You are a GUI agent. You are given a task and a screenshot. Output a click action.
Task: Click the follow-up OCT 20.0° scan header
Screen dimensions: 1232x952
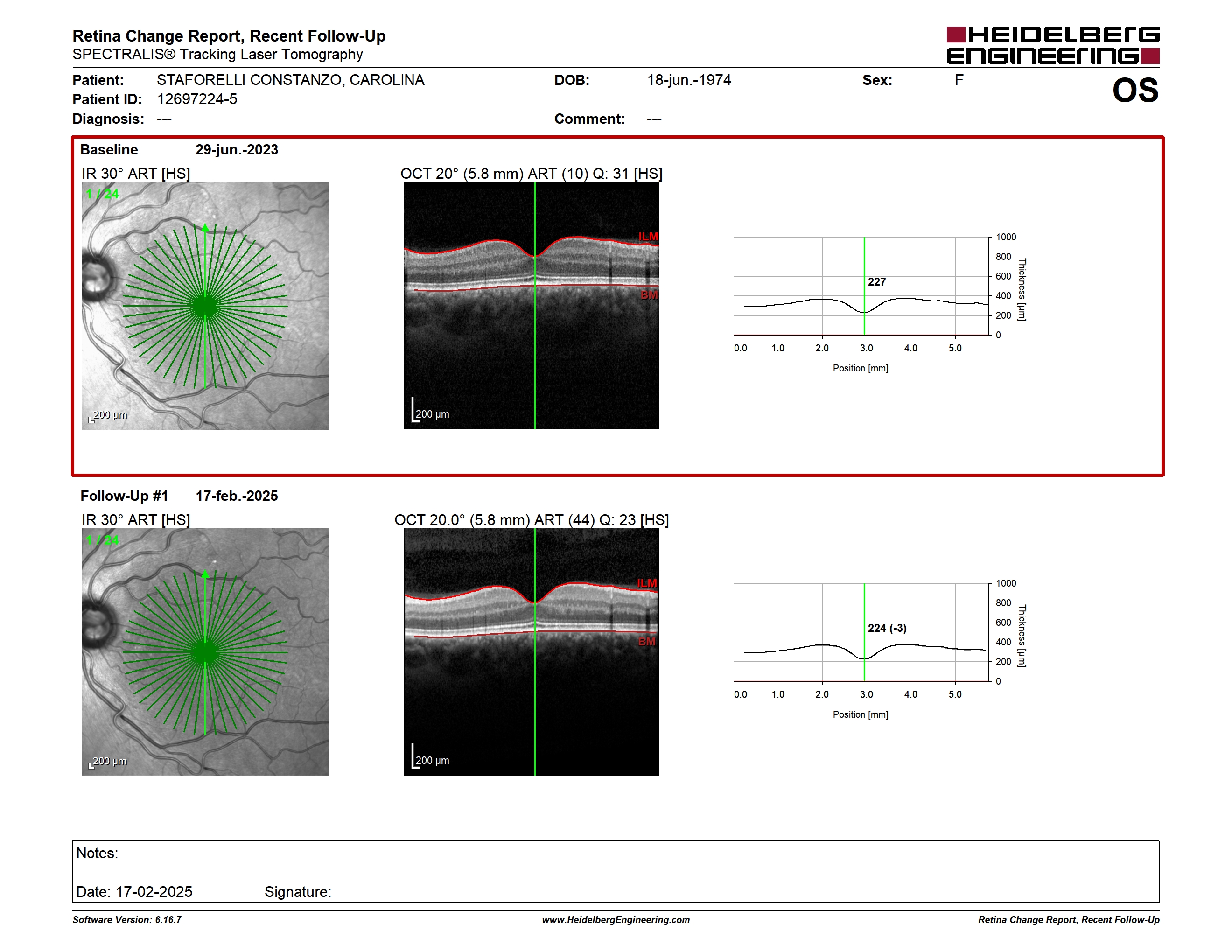tap(532, 520)
